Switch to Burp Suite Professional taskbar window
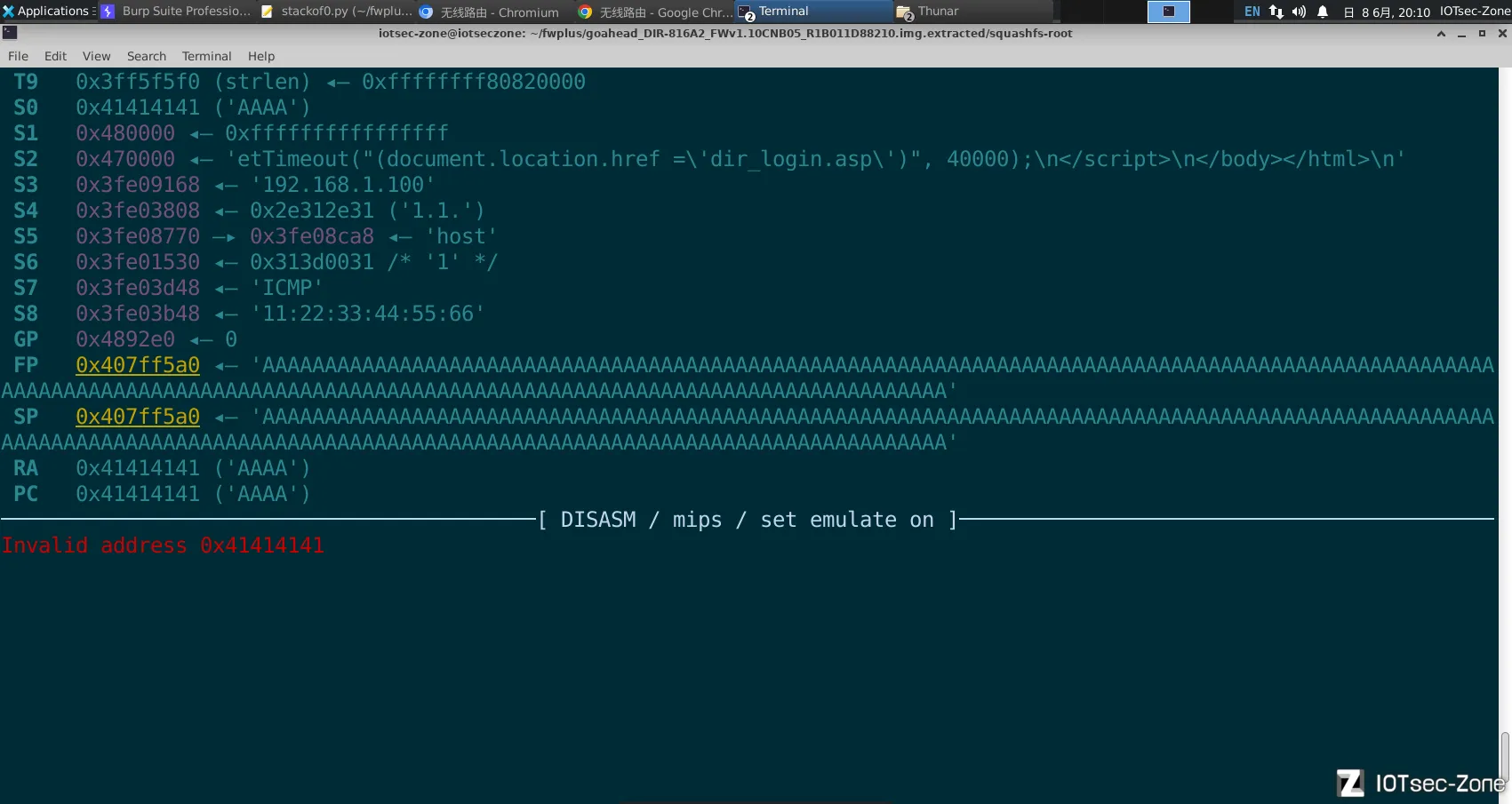Viewport: 1512px width, 804px height. click(x=177, y=12)
